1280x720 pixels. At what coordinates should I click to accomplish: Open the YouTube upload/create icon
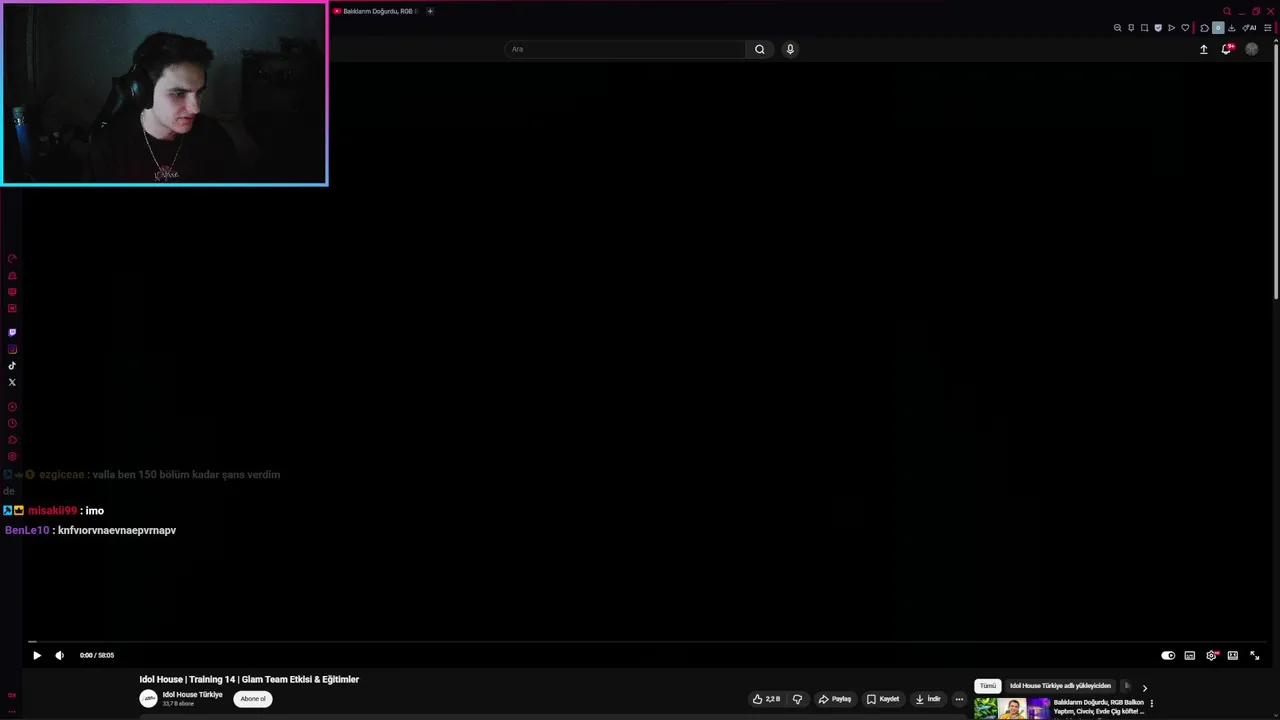[x=1204, y=49]
